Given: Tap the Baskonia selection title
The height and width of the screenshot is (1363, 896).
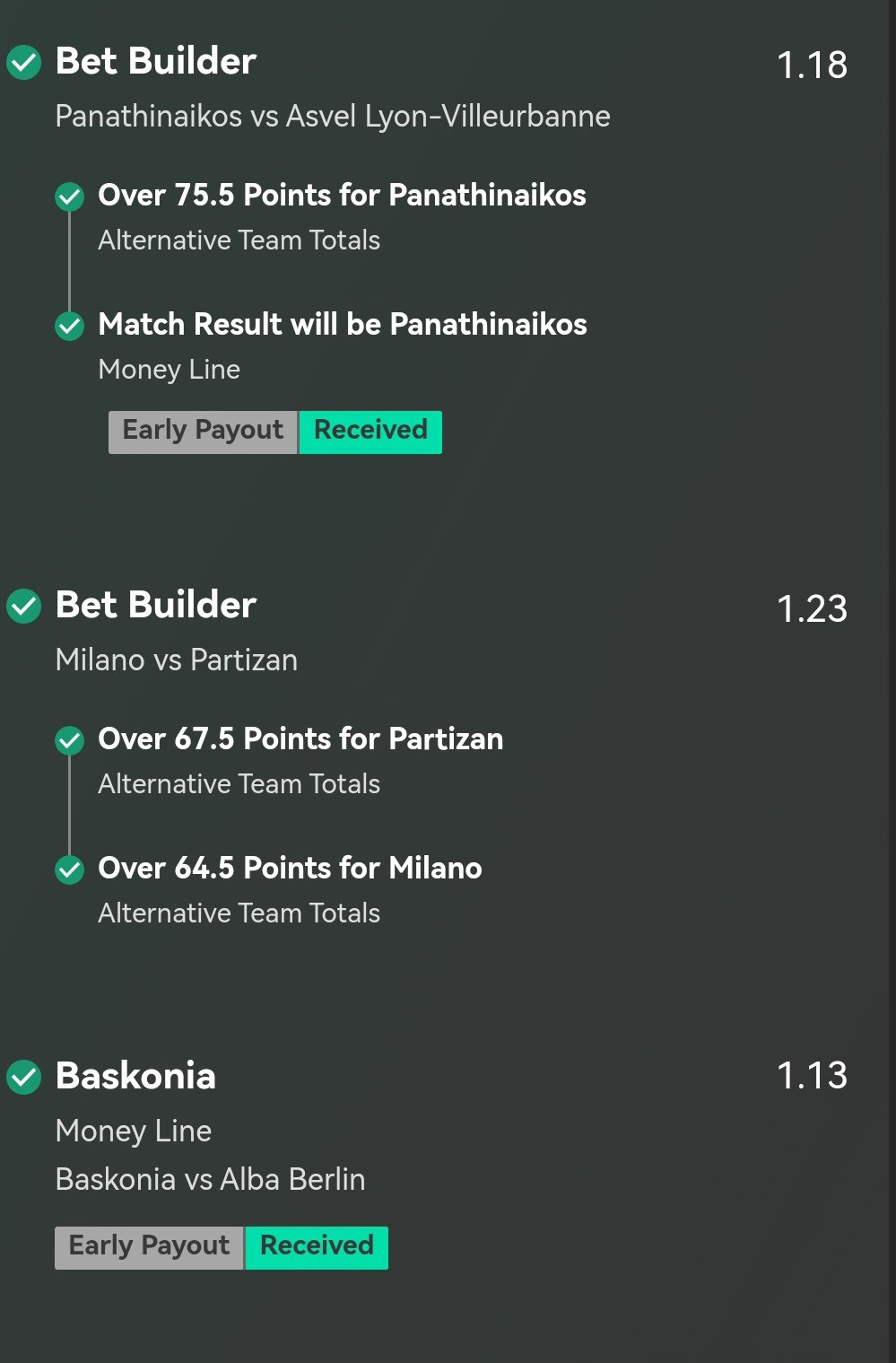Looking at the screenshot, I should click(x=135, y=1076).
